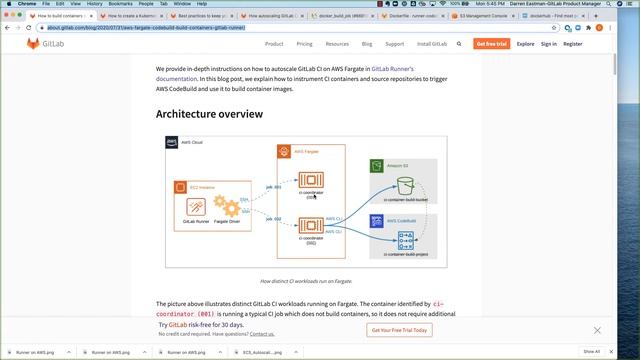This screenshot has height=360, width=640.
Task: Click the ci-container-build-project label
Action: click(406, 254)
